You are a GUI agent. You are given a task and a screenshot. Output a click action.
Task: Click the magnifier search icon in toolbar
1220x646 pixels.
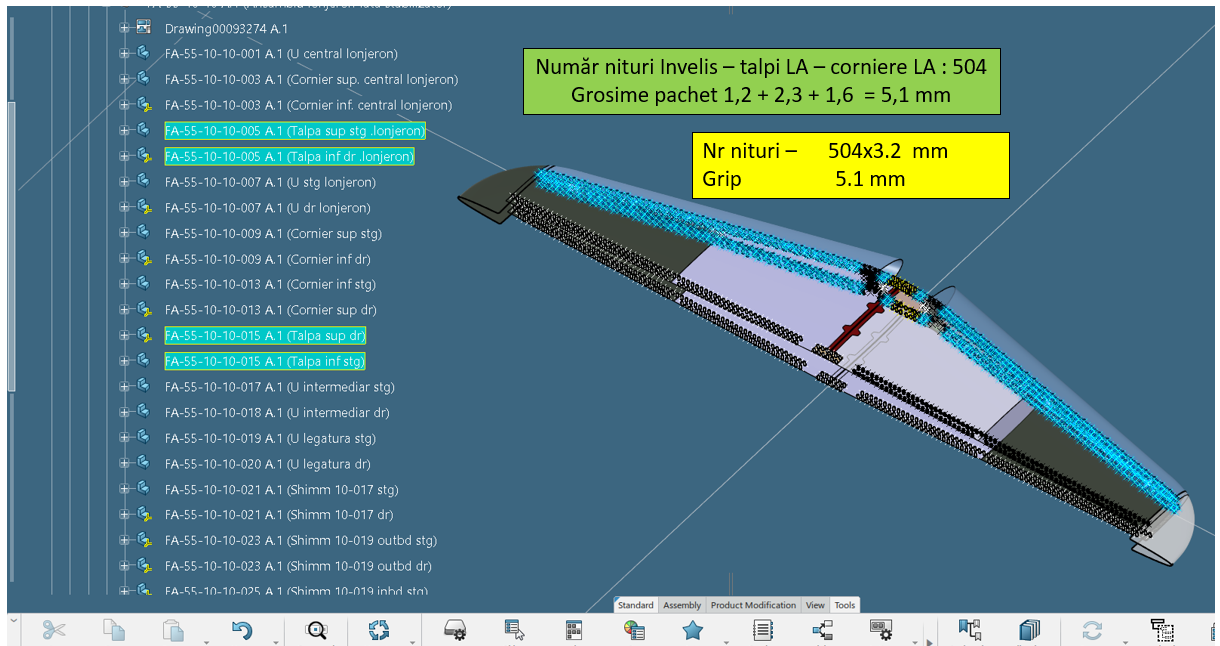317,630
